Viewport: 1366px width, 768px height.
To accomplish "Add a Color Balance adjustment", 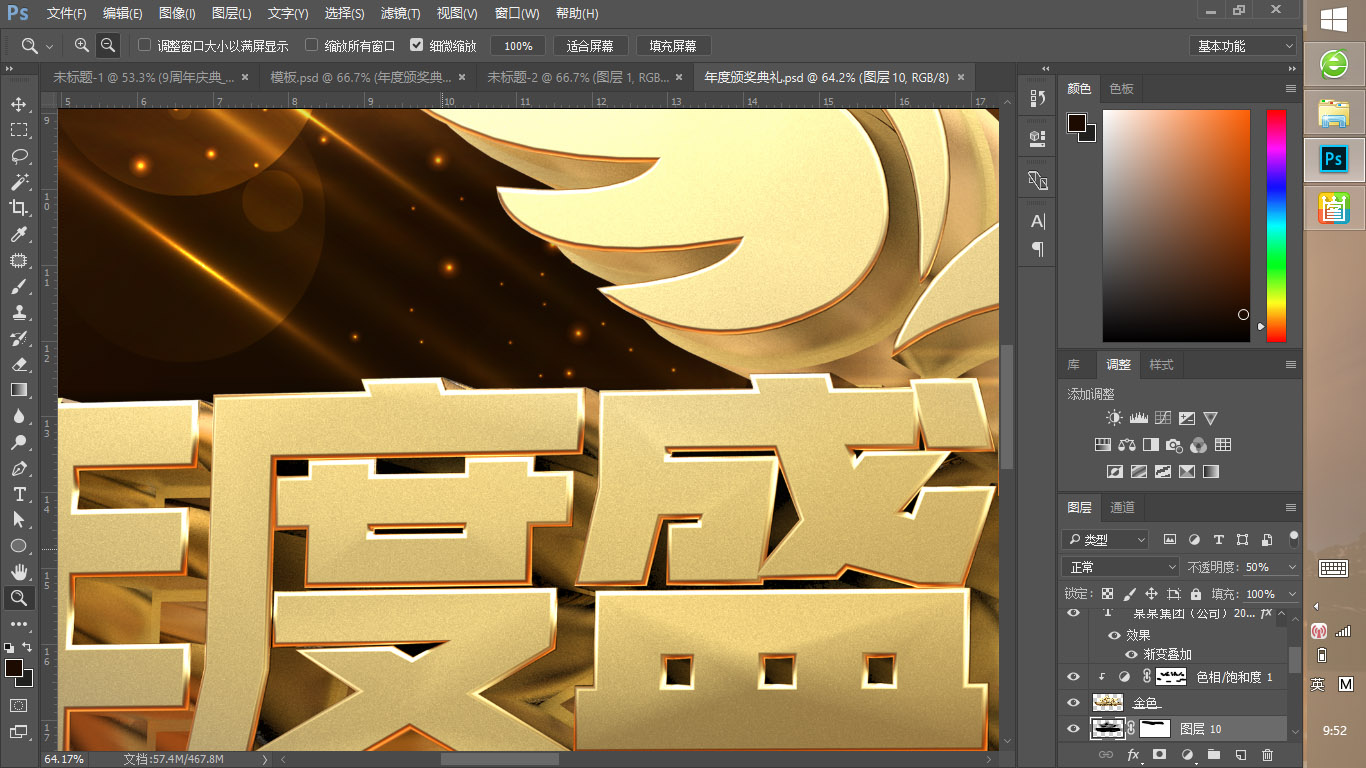I will click(1126, 445).
